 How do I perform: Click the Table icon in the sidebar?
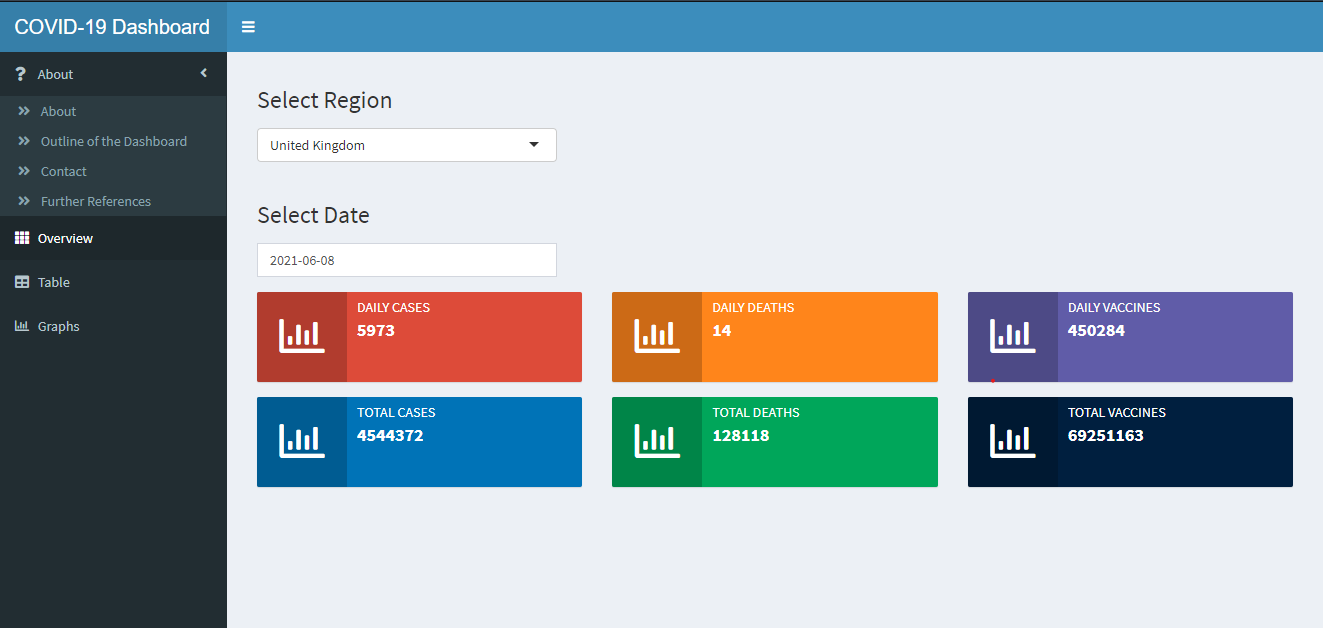pos(21,282)
